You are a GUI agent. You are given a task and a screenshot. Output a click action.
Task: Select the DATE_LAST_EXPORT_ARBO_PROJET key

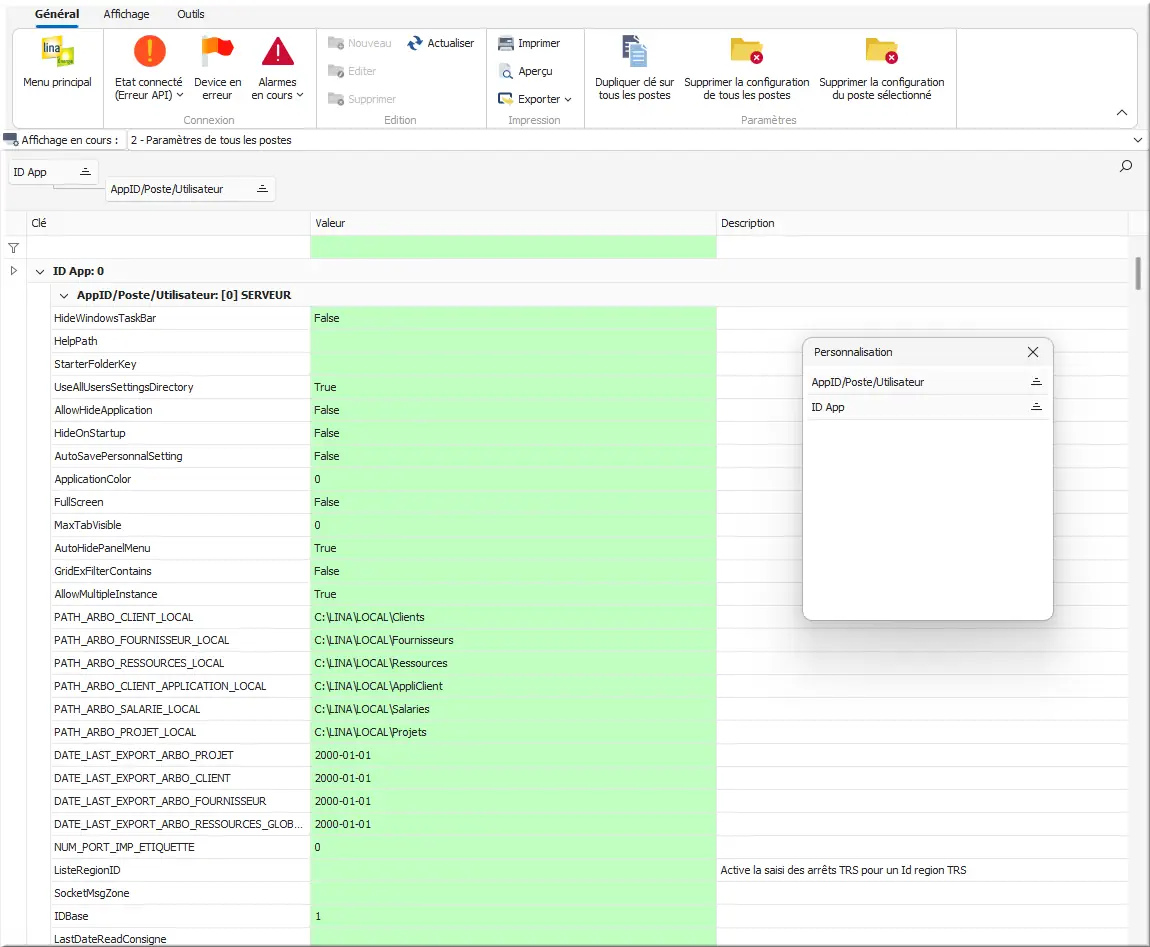click(x=144, y=755)
